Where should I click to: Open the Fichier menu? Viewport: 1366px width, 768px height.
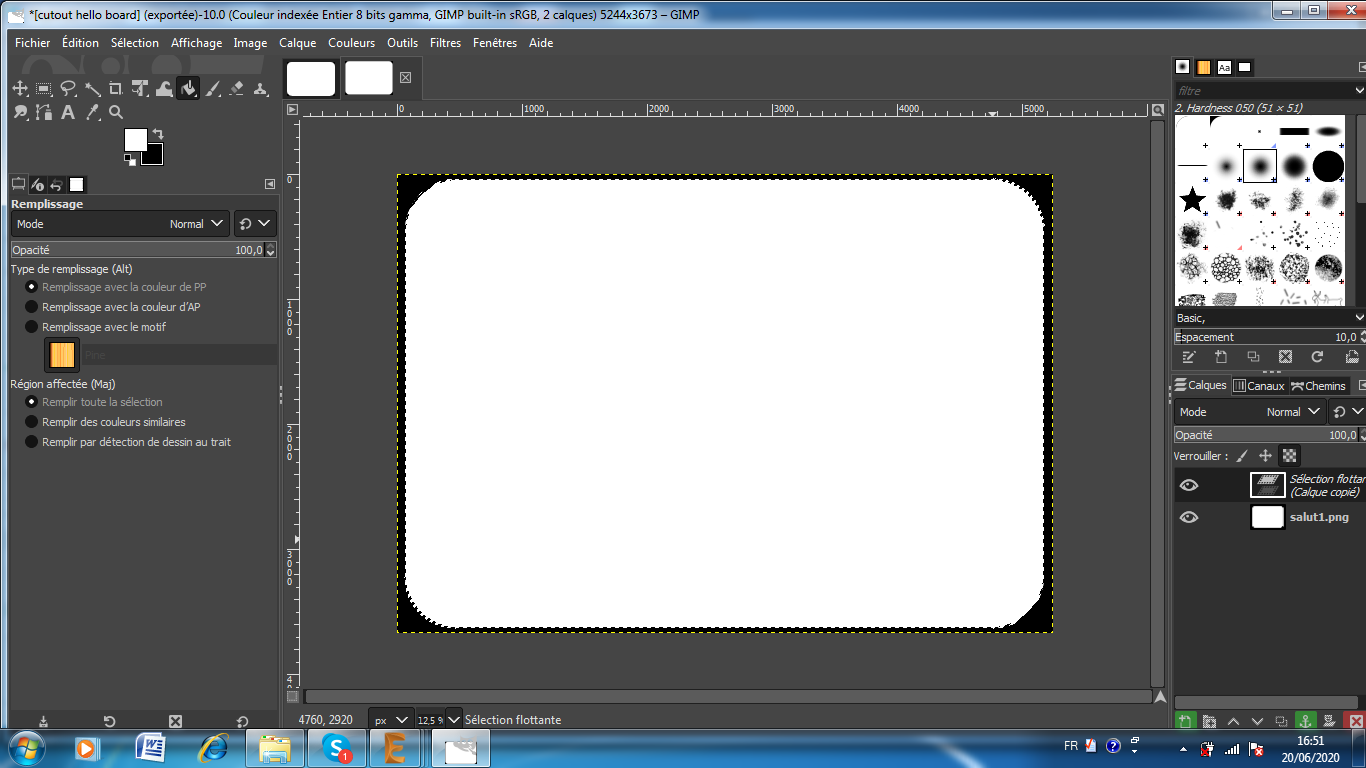click(x=32, y=43)
